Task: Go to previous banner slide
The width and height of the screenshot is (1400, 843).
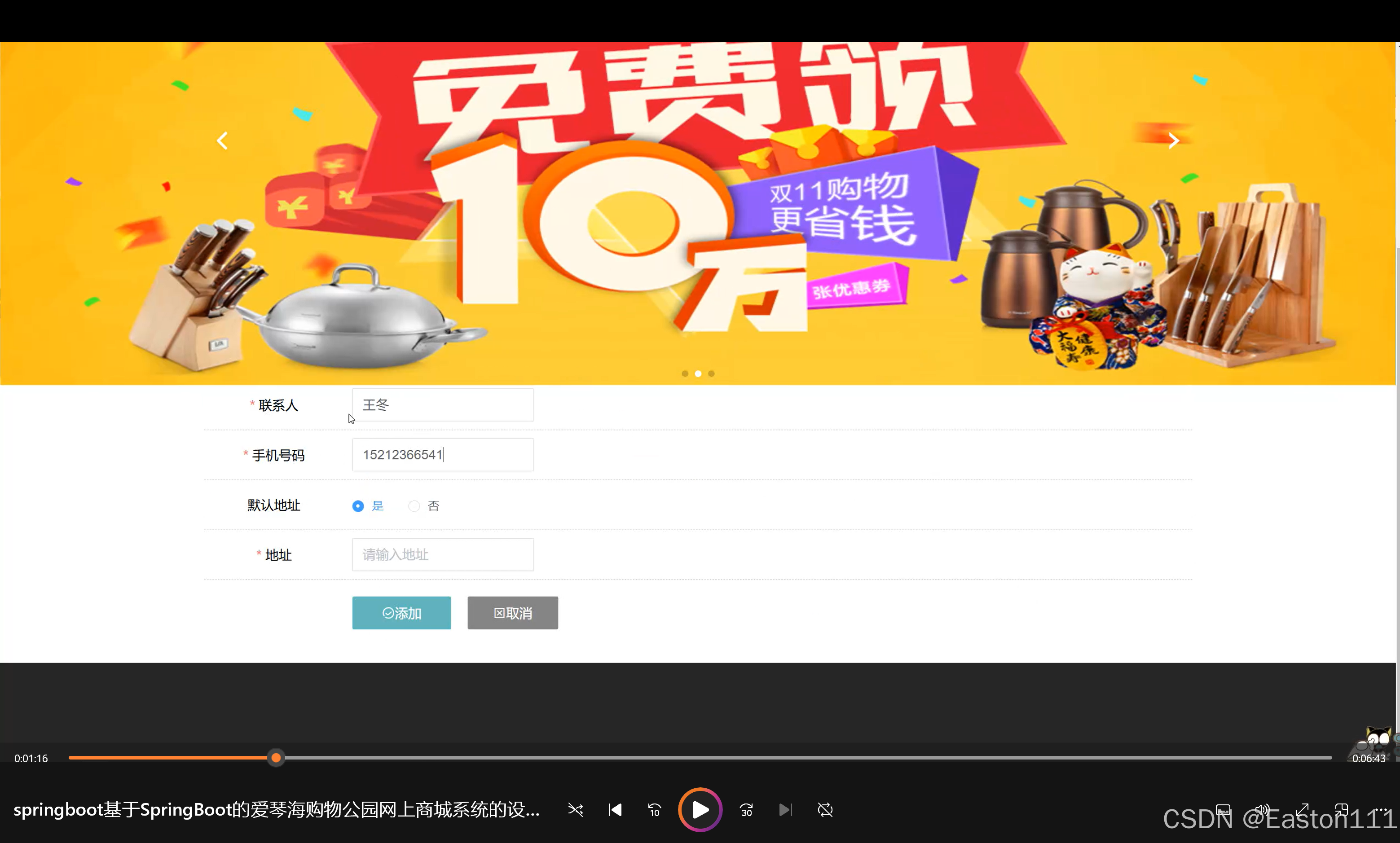Action: click(x=222, y=140)
